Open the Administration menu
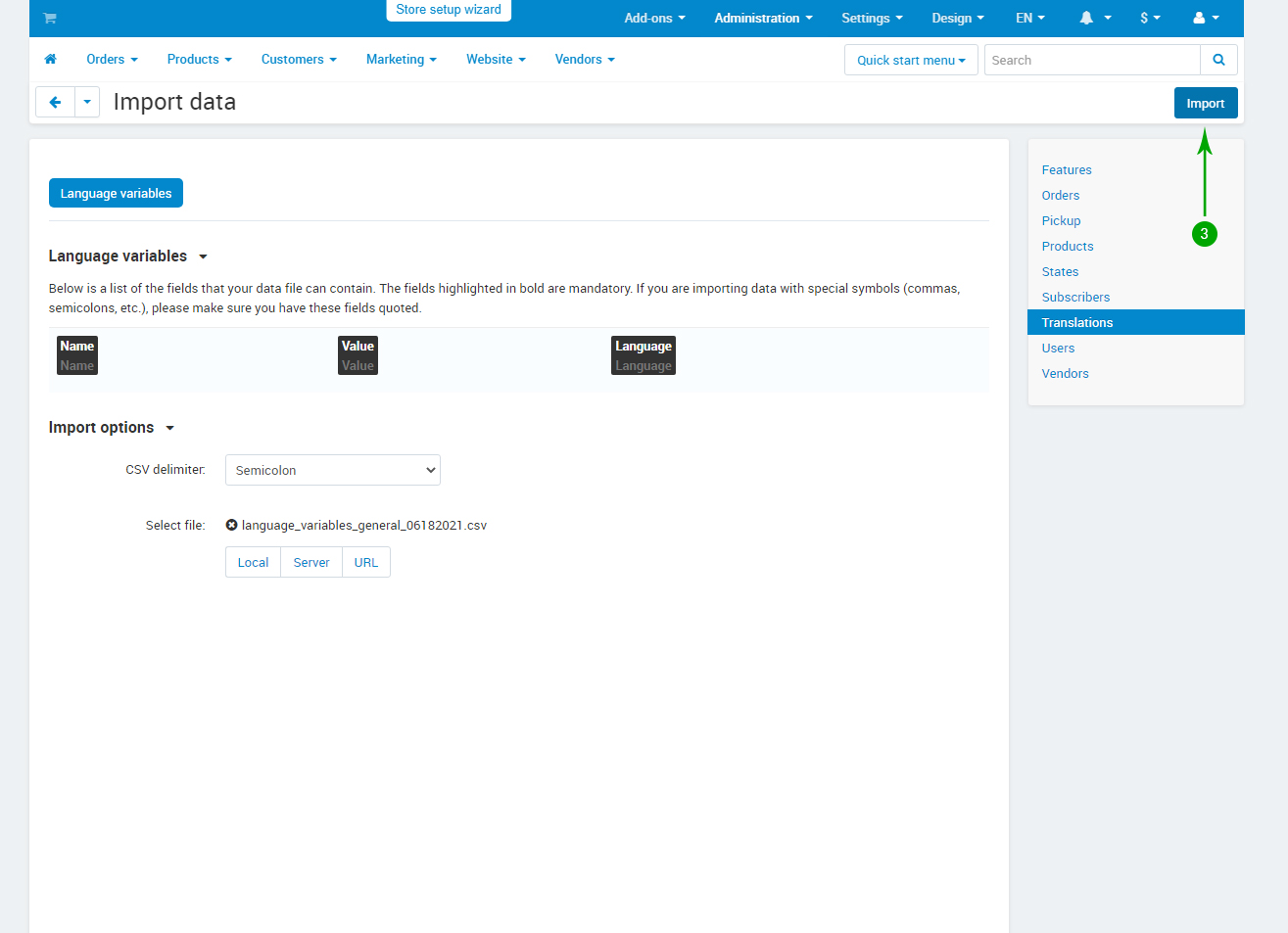This screenshot has width=1288, height=933. 763,18
